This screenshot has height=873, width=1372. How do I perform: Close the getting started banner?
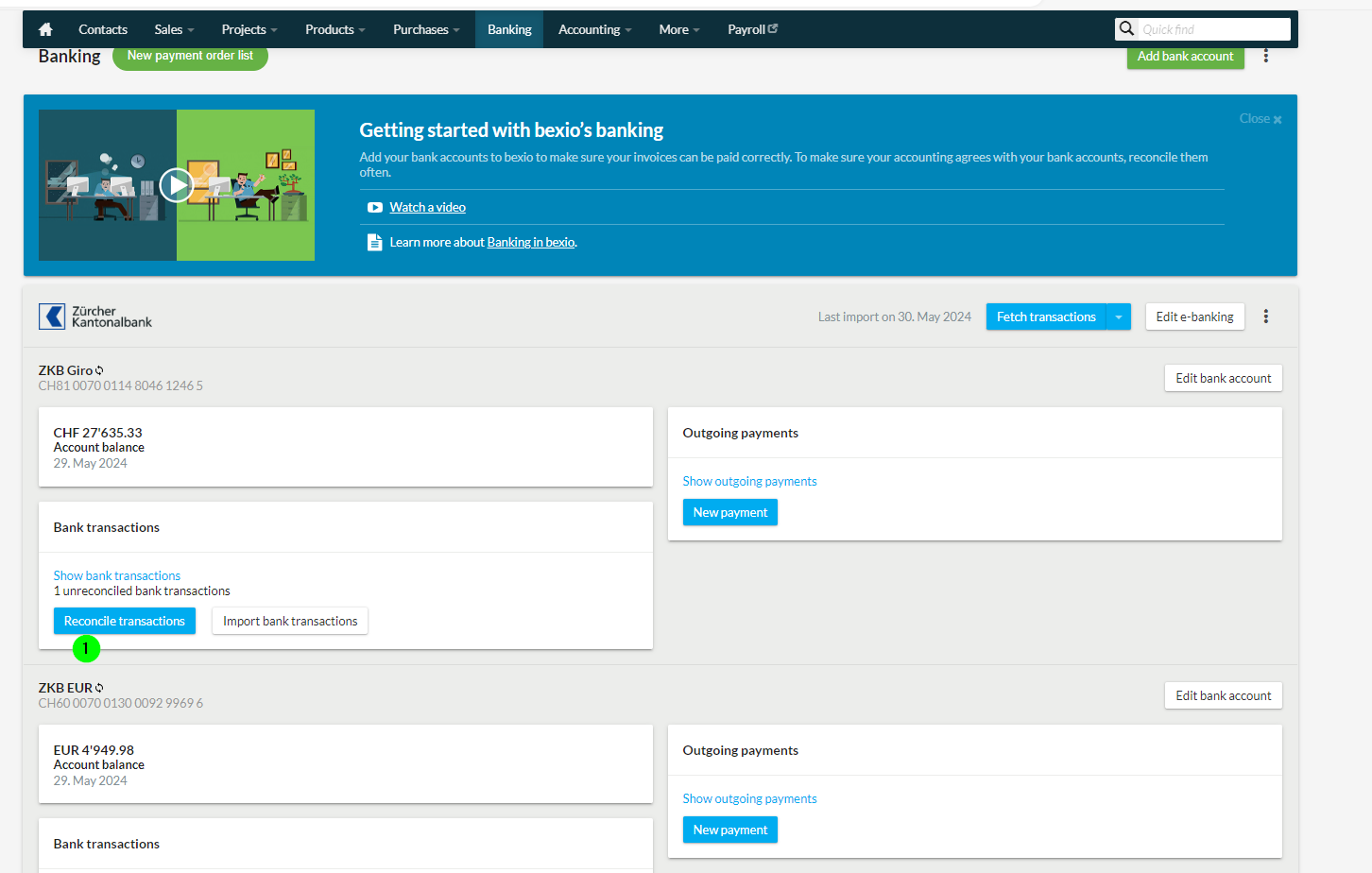point(1261,119)
